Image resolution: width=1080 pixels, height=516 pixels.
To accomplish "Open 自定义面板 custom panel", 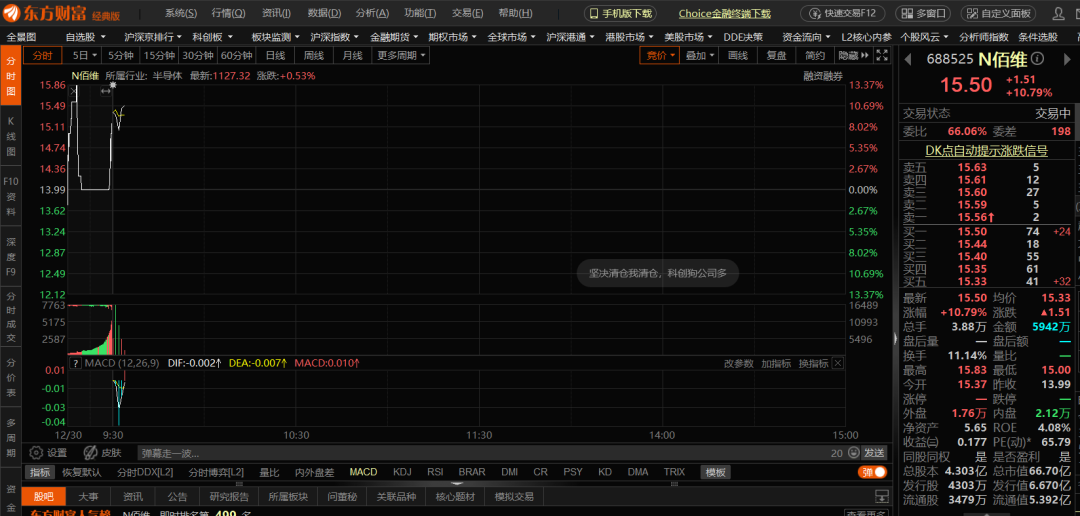I will [997, 13].
